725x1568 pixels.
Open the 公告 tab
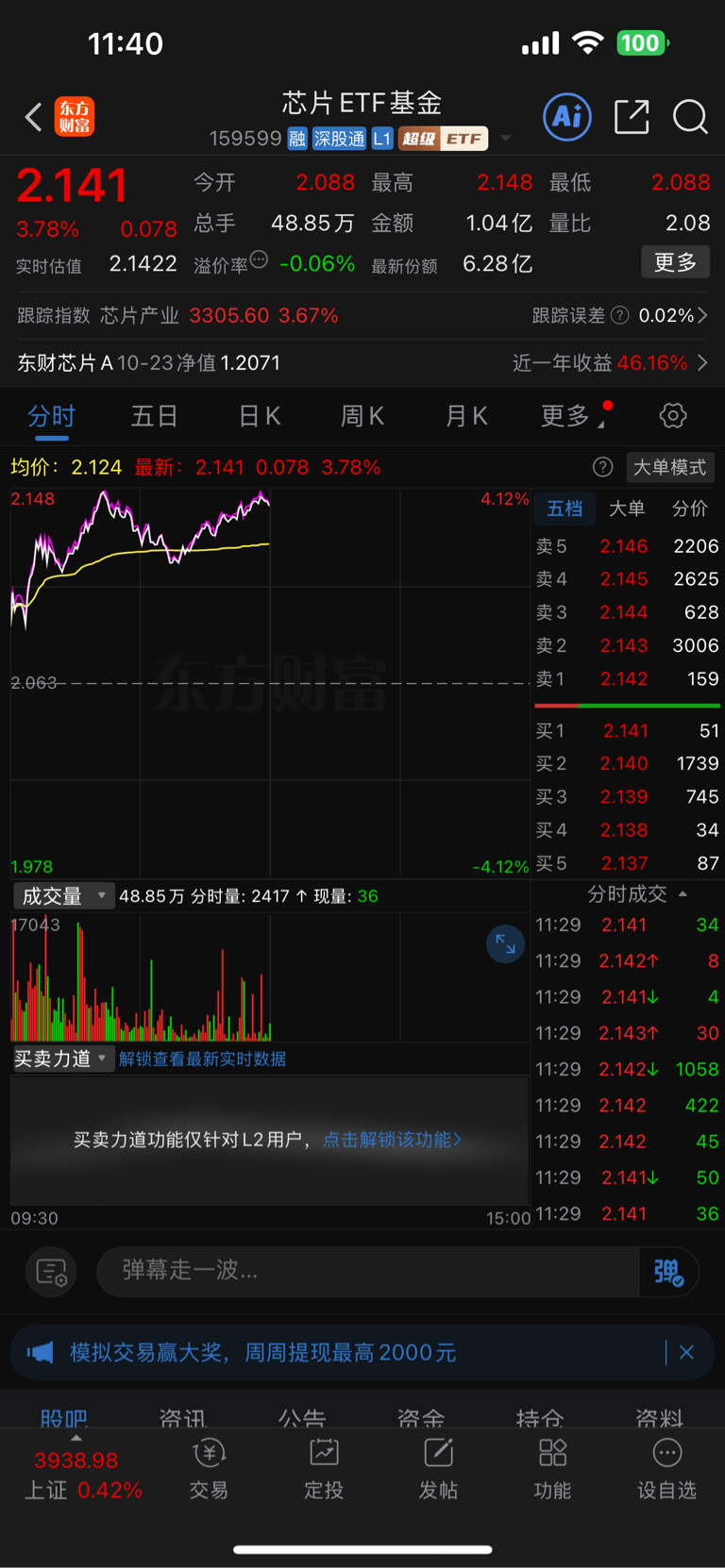click(x=302, y=1417)
